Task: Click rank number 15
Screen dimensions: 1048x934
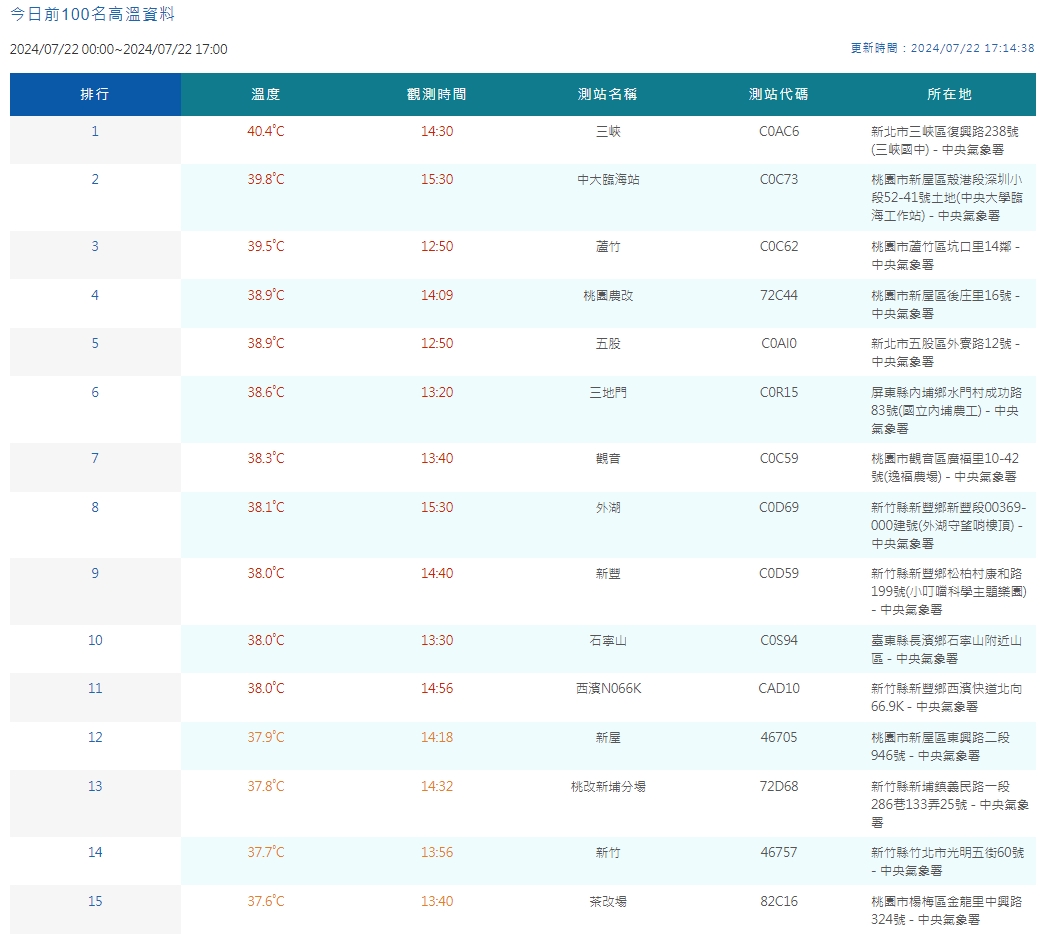Action: click(95, 901)
